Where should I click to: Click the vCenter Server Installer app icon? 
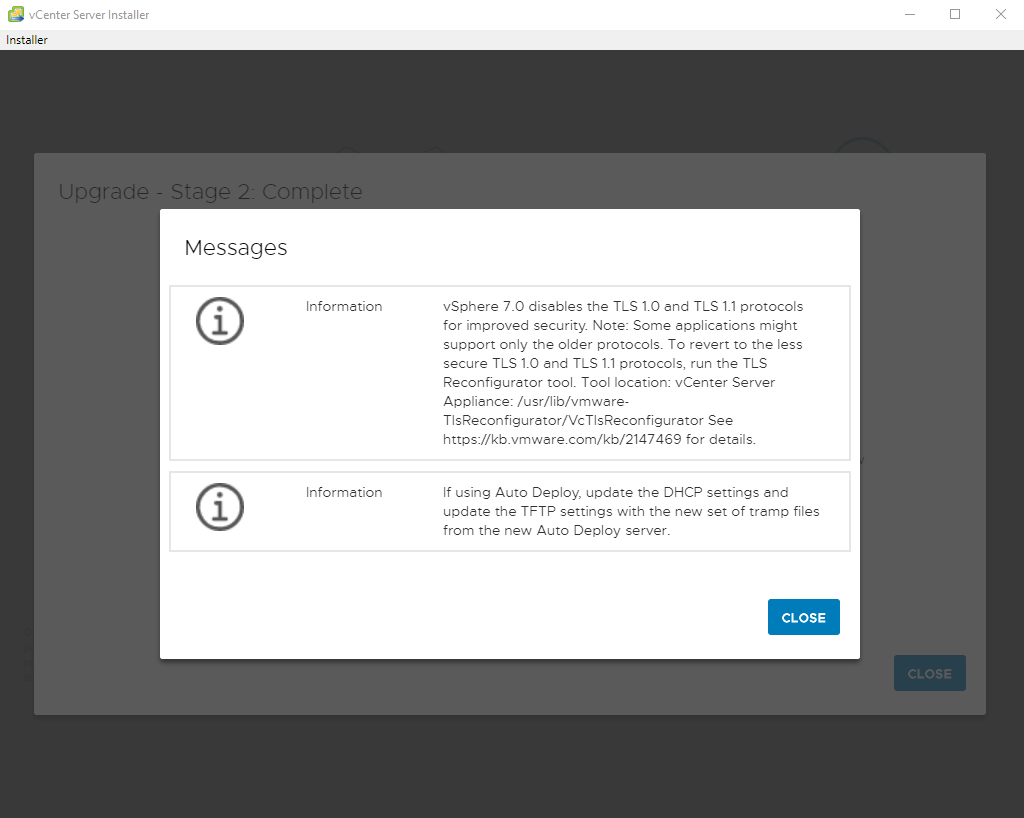16,14
